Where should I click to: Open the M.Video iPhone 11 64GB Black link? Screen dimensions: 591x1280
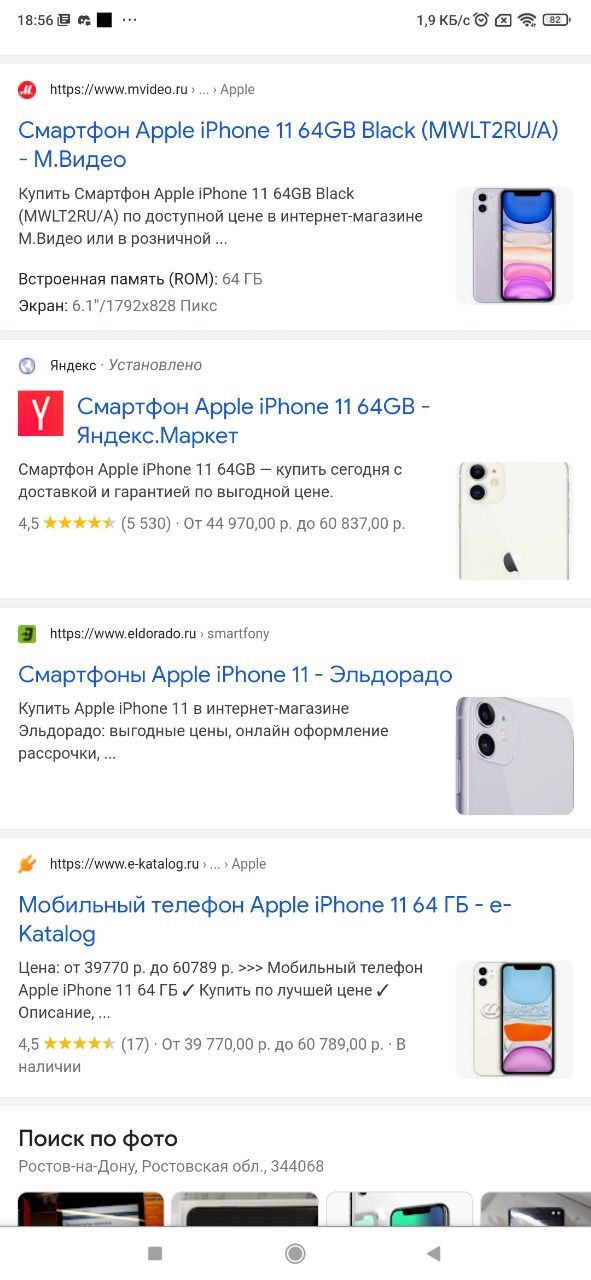(288, 145)
